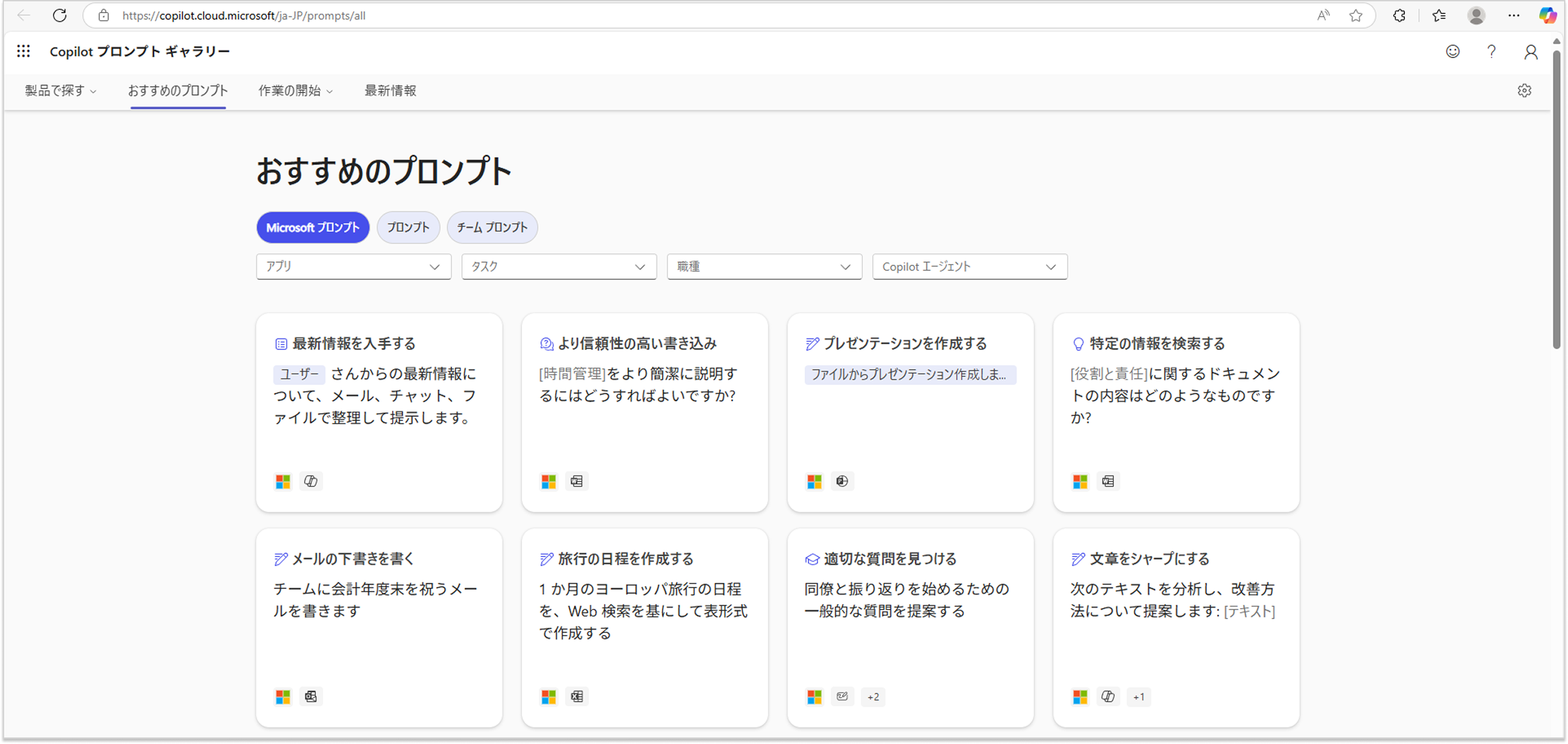Viewport: 1568px width, 744px height.
Task: Click the account person icon in header
Action: pyautogui.click(x=1530, y=52)
